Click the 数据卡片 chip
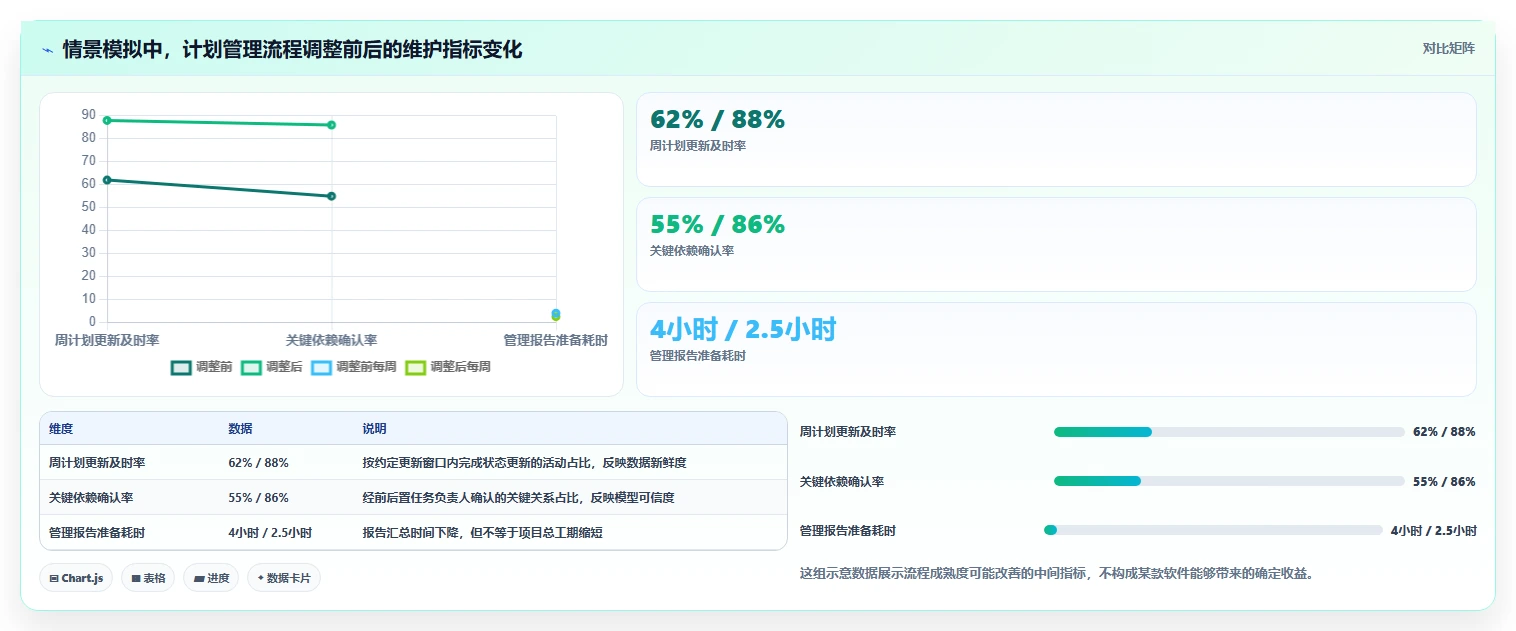Image resolution: width=1516 pixels, height=631 pixels. [283, 578]
